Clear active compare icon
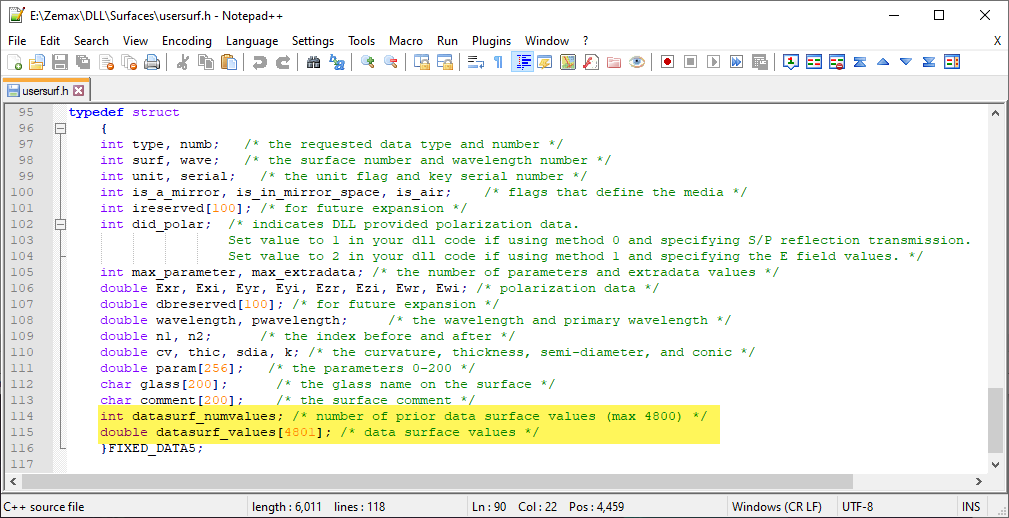The height and width of the screenshot is (518, 1009). tap(837, 62)
